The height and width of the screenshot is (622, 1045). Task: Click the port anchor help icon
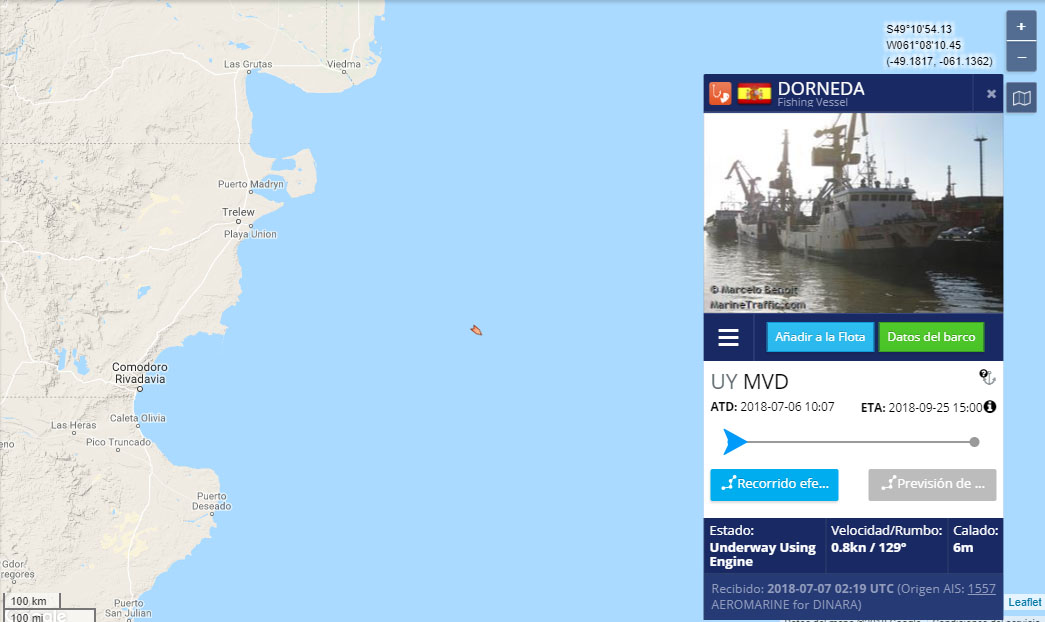[987, 377]
